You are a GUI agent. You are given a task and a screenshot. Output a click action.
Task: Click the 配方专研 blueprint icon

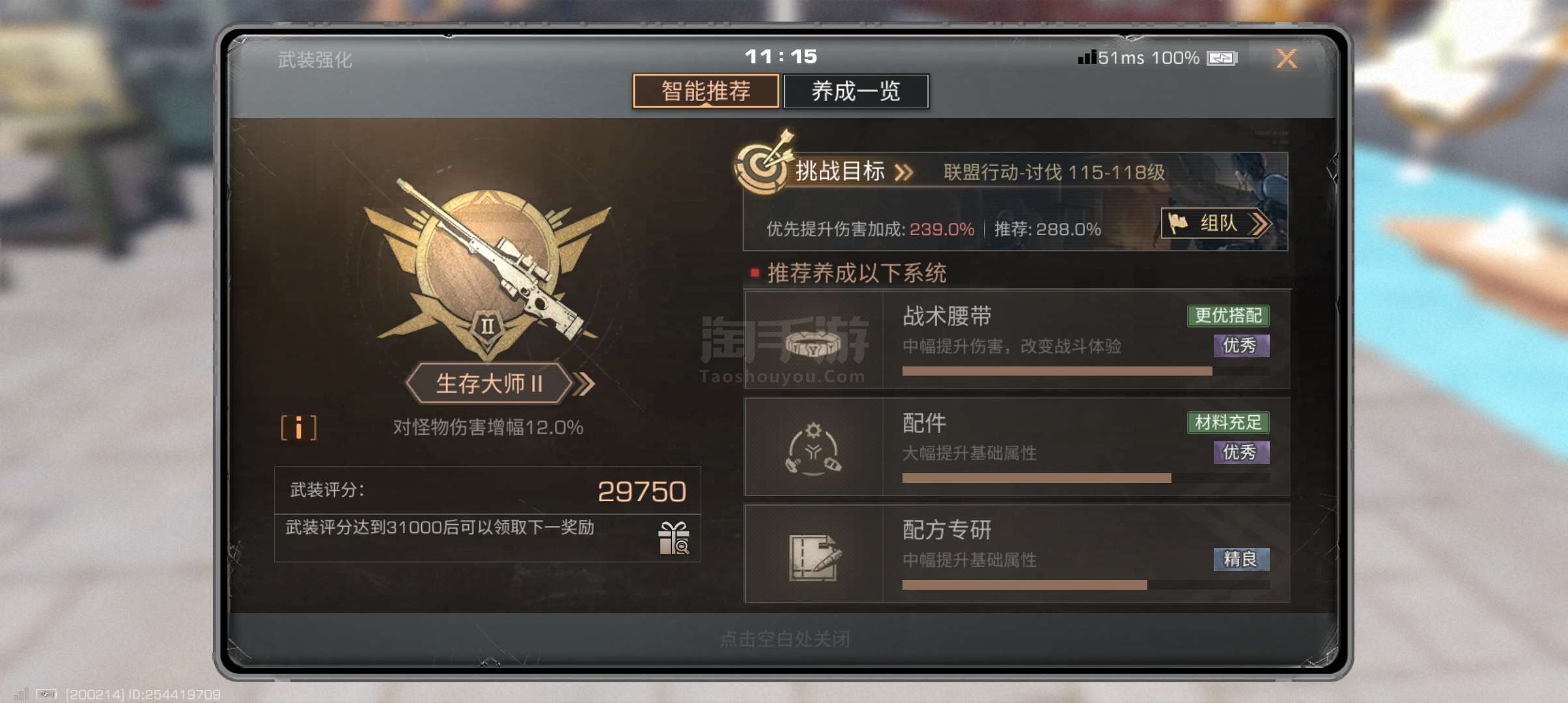[814, 557]
